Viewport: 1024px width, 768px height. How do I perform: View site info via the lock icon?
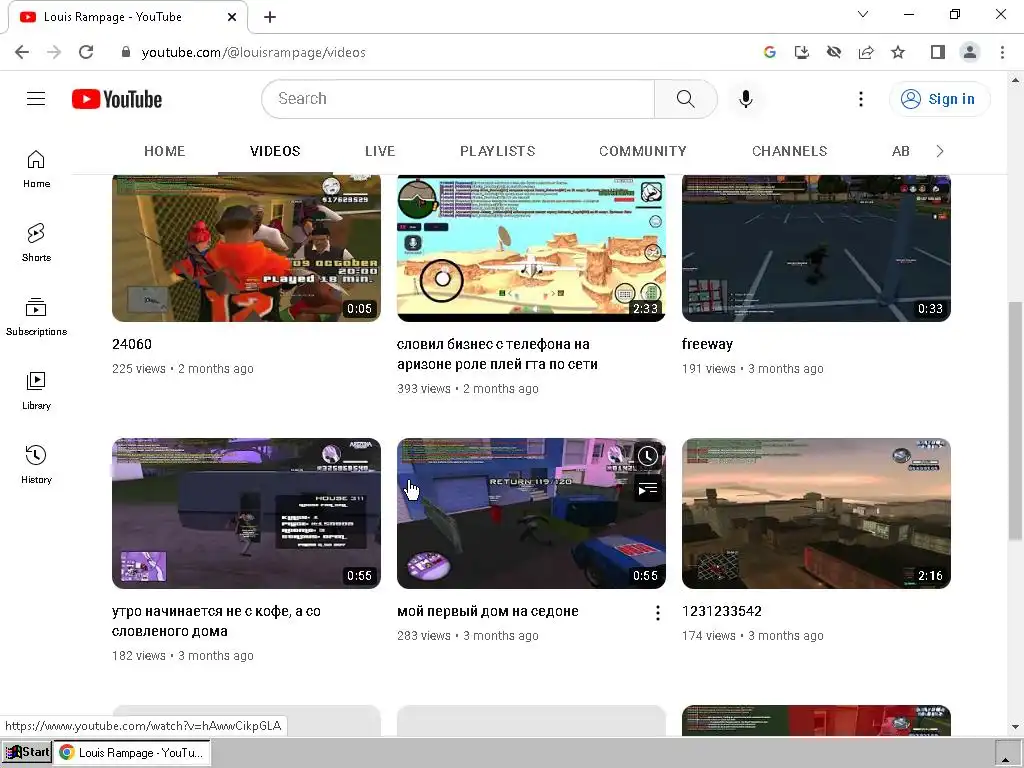click(126, 52)
